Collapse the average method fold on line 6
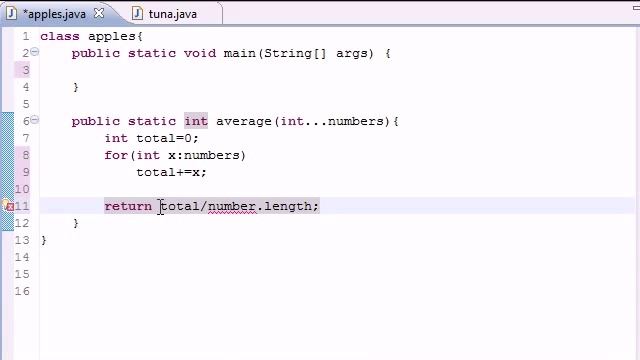Viewport: 640px width, 360px height. coord(35,120)
